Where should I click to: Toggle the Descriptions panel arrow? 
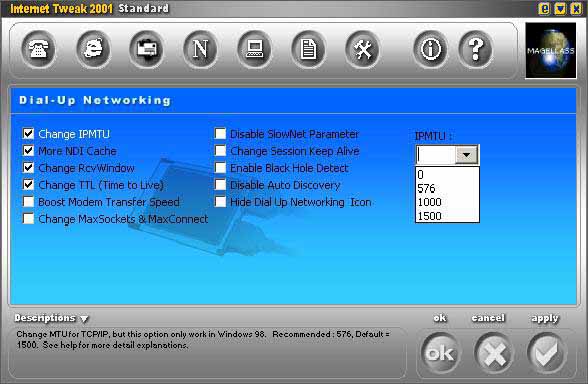[84, 319]
